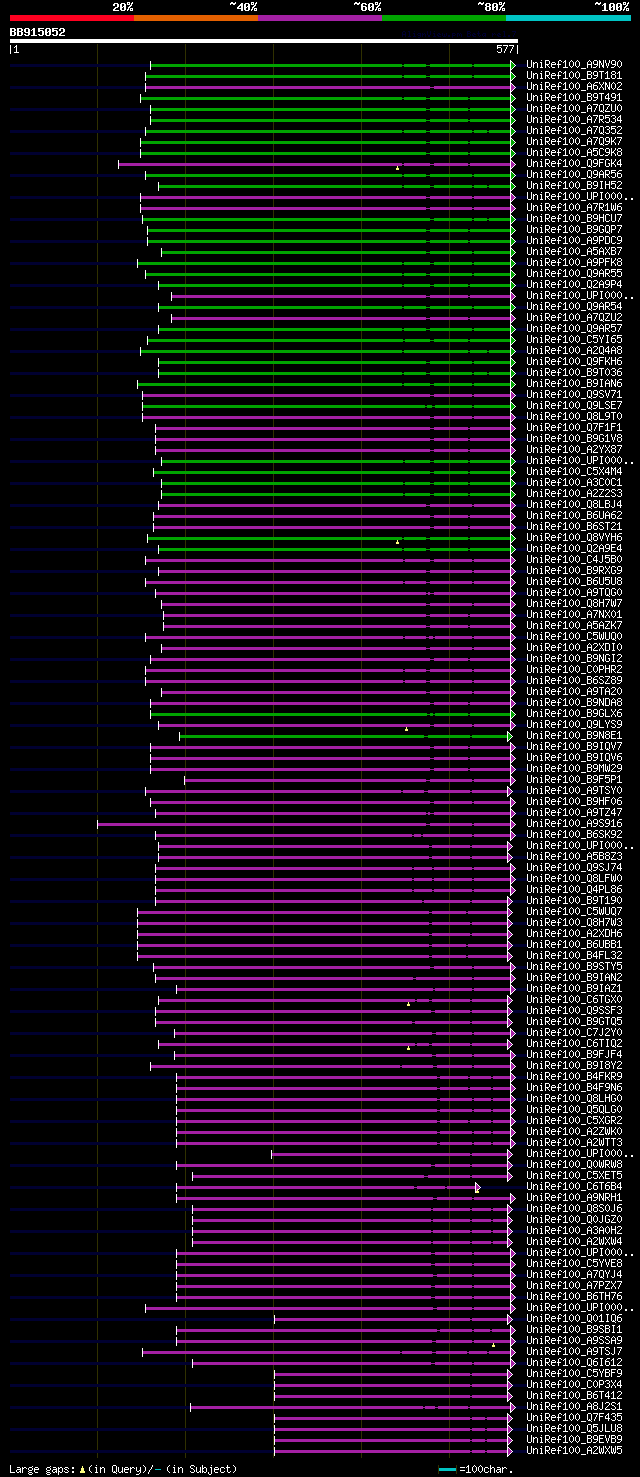Viewport: 640px width, 1477px height.
Task: Select the label UniRef100_Q7F1F1
Action: click(x=574, y=428)
